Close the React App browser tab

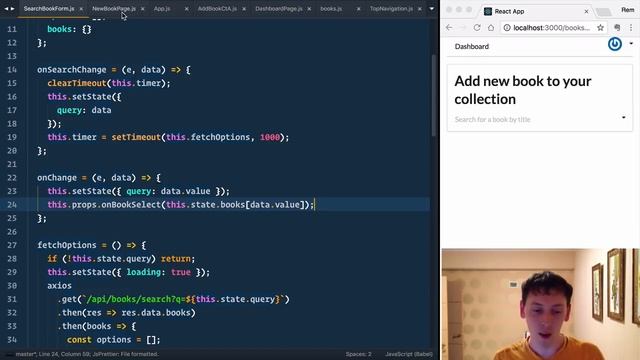pyautogui.click(x=586, y=11)
